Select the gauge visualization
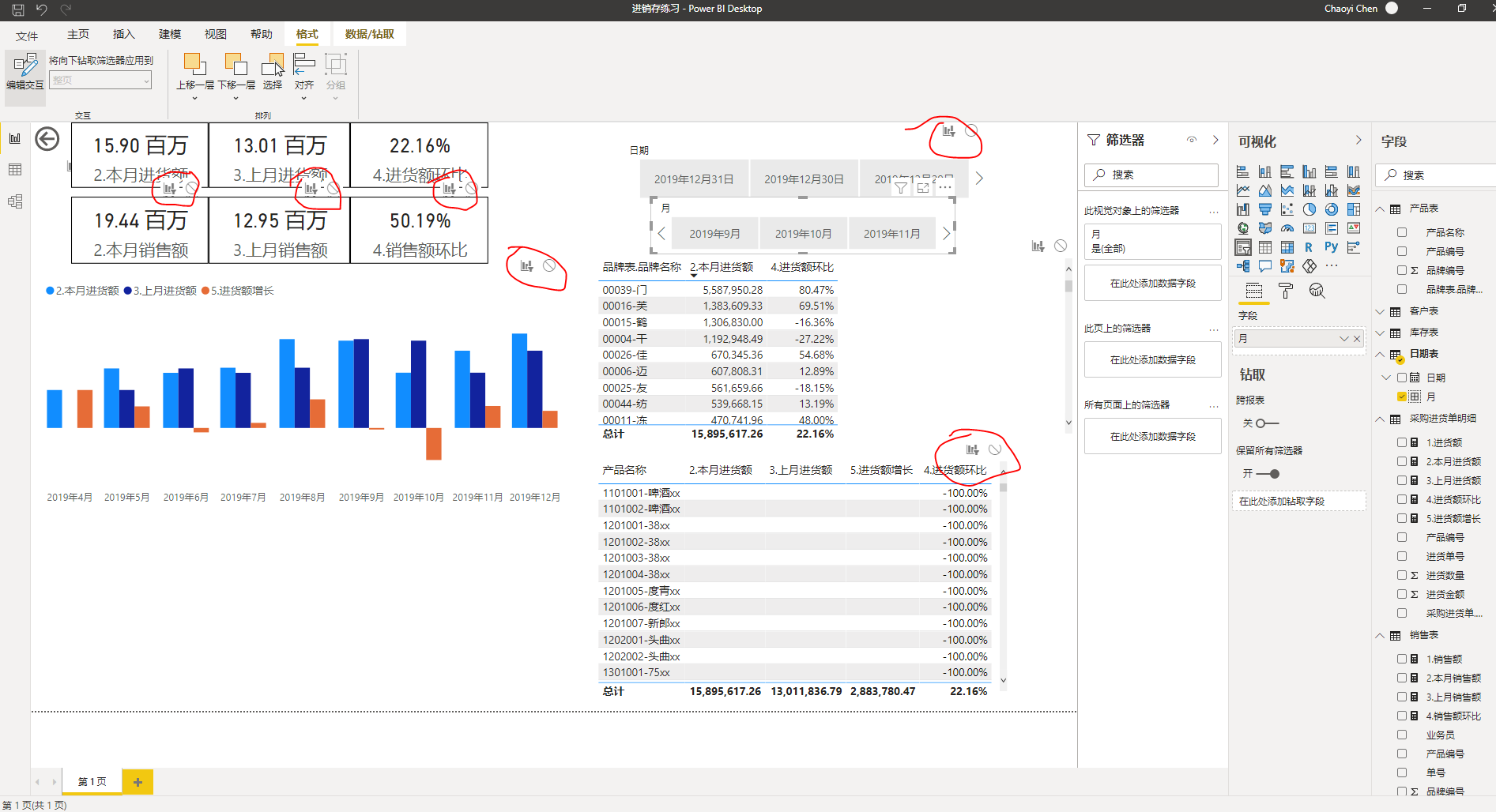The height and width of the screenshot is (812, 1496). [x=1287, y=228]
